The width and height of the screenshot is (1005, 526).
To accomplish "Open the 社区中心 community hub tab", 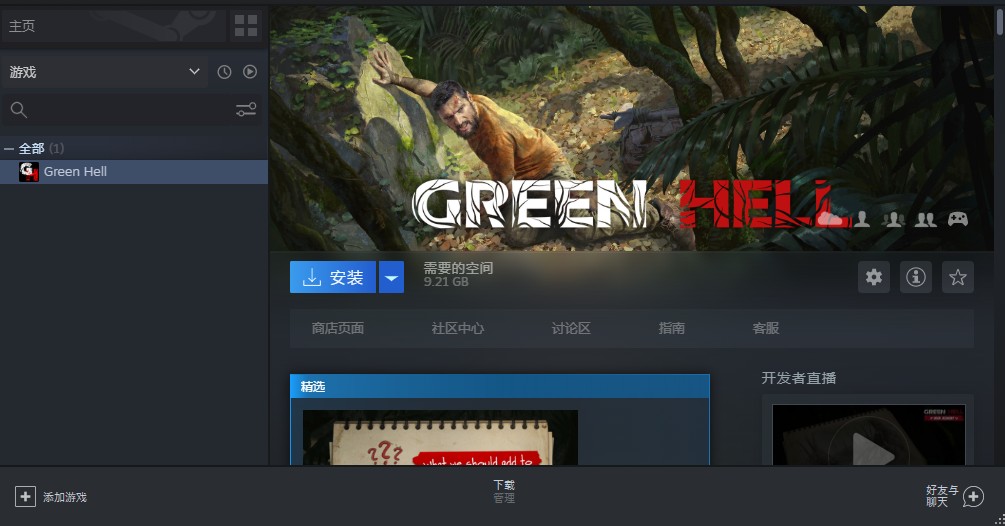I will [x=458, y=329].
